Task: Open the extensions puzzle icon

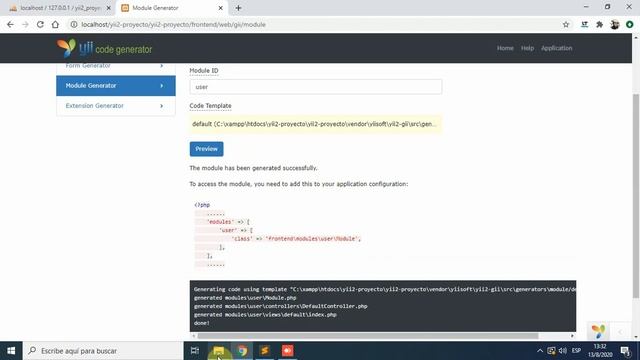Action: click(599, 24)
